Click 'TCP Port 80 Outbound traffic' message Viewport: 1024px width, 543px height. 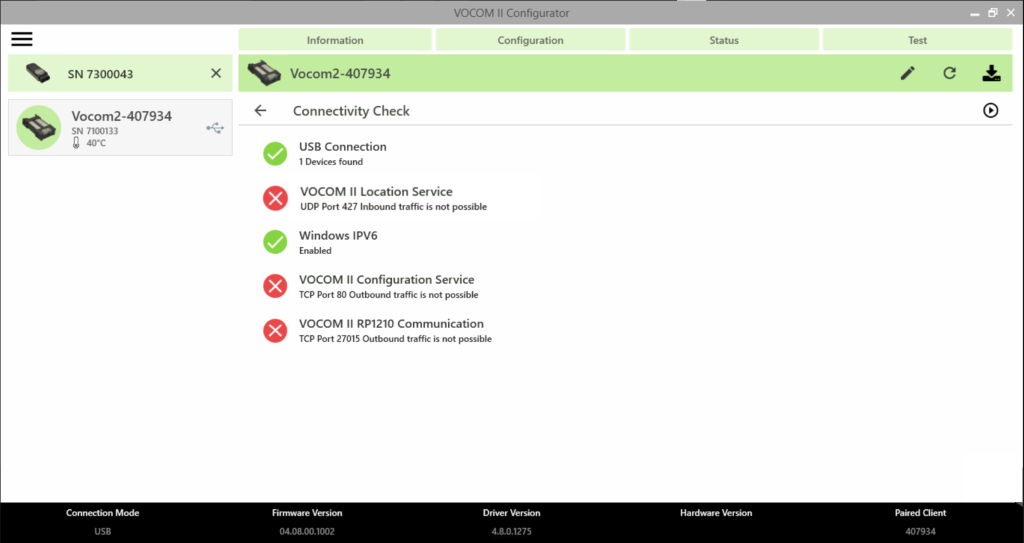(x=389, y=295)
